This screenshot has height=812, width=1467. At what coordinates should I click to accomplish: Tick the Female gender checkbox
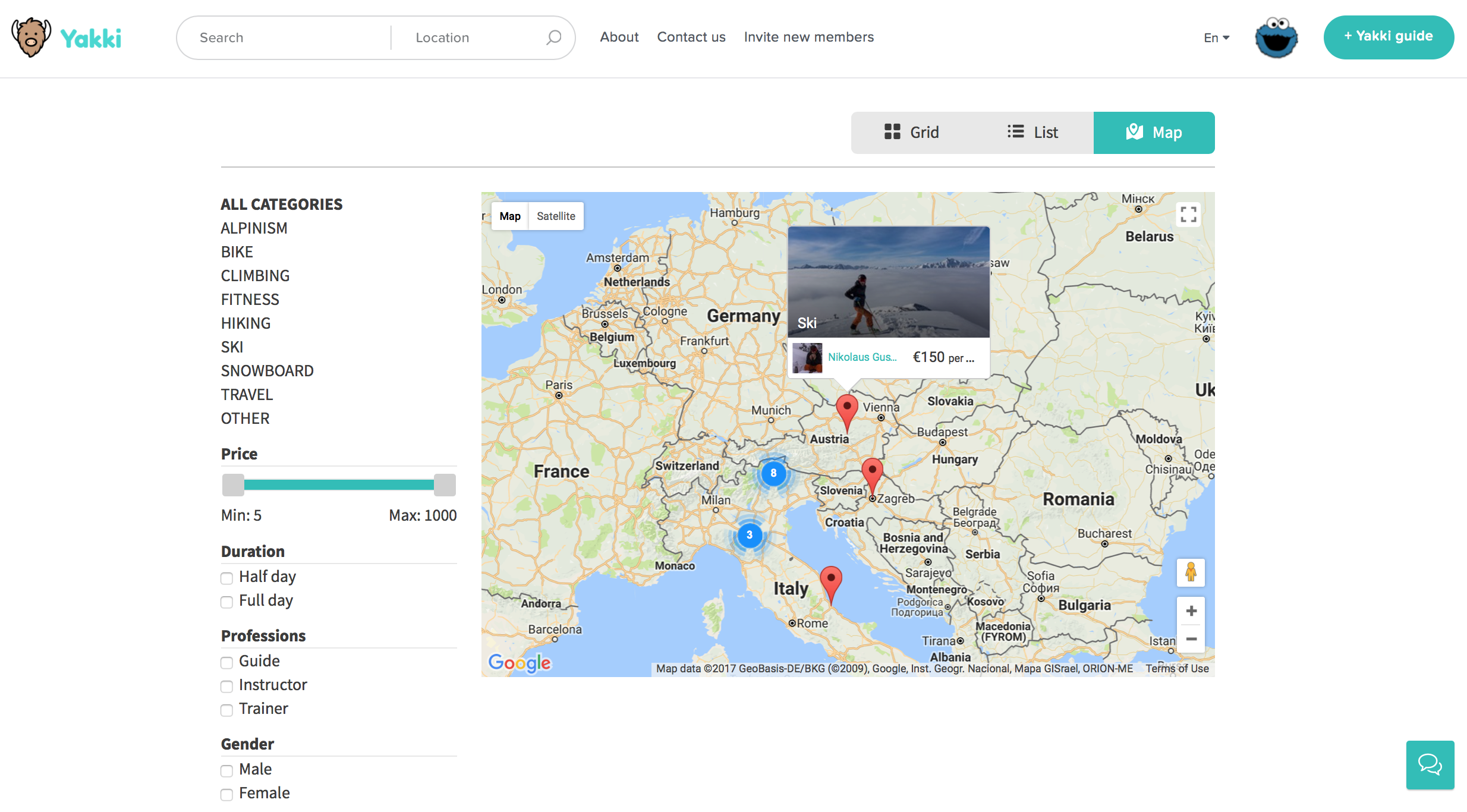[226, 794]
